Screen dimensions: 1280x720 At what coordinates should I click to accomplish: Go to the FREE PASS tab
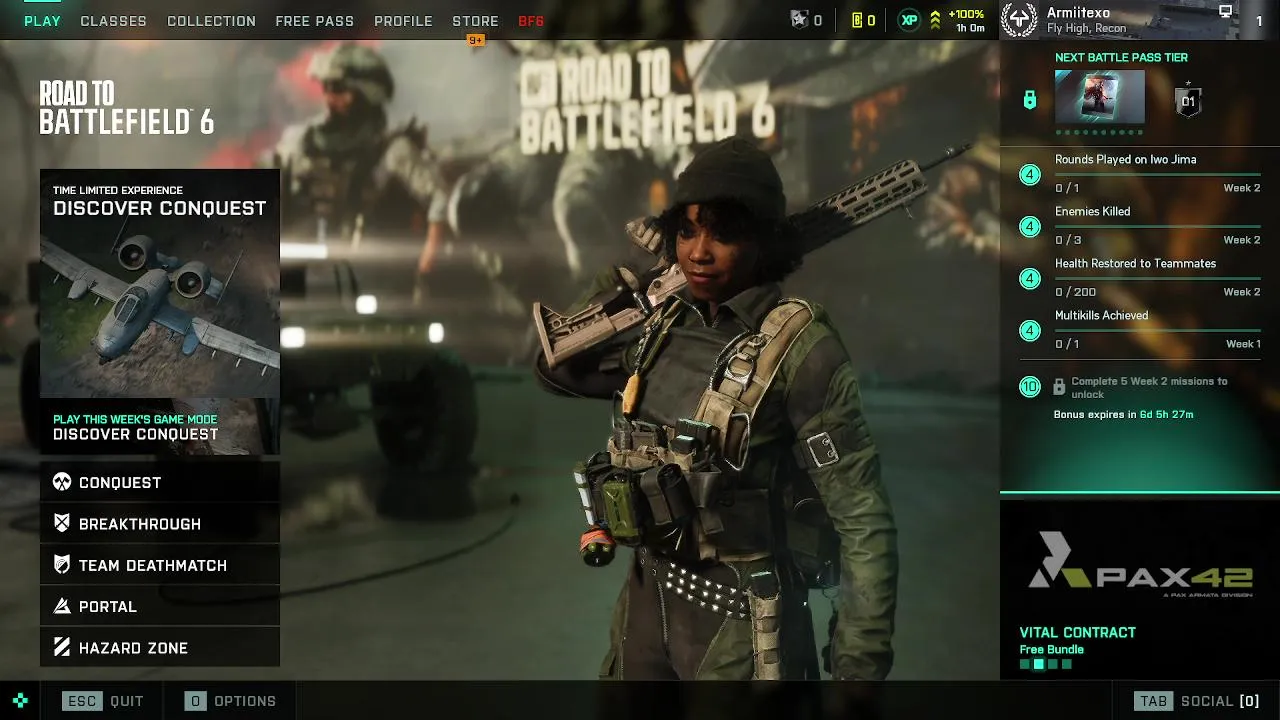(314, 21)
